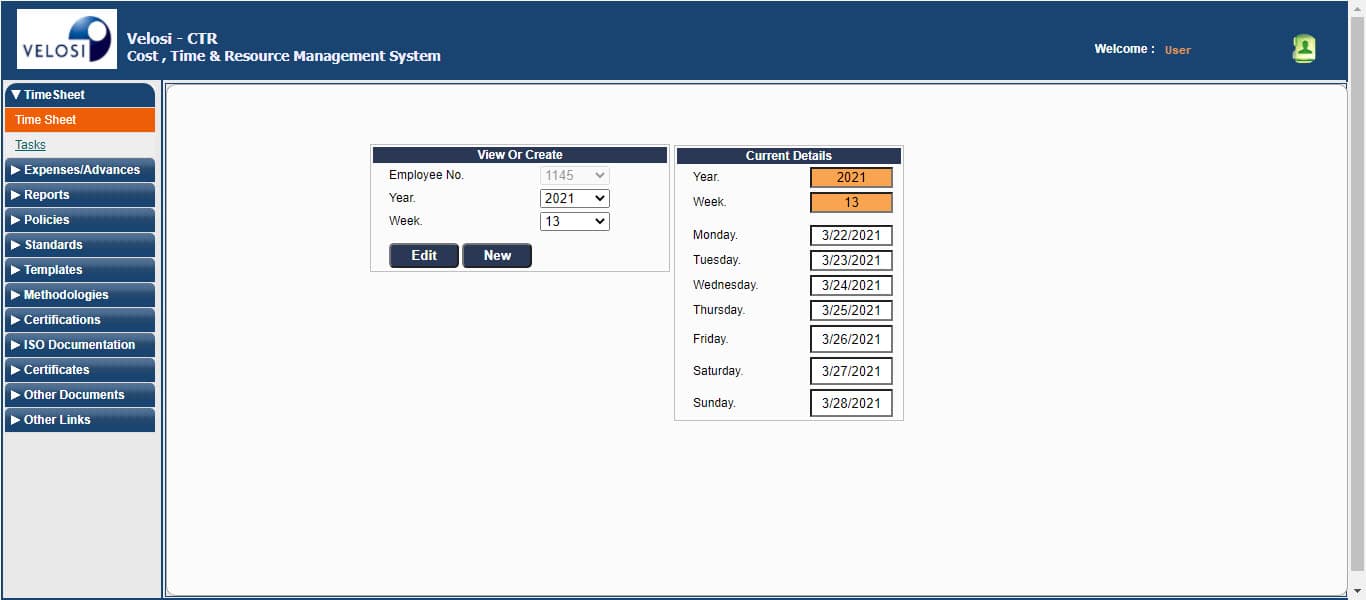Viewport: 1366px width, 600px height.
Task: Select the Time Sheet menu item
Action: [x=46, y=120]
